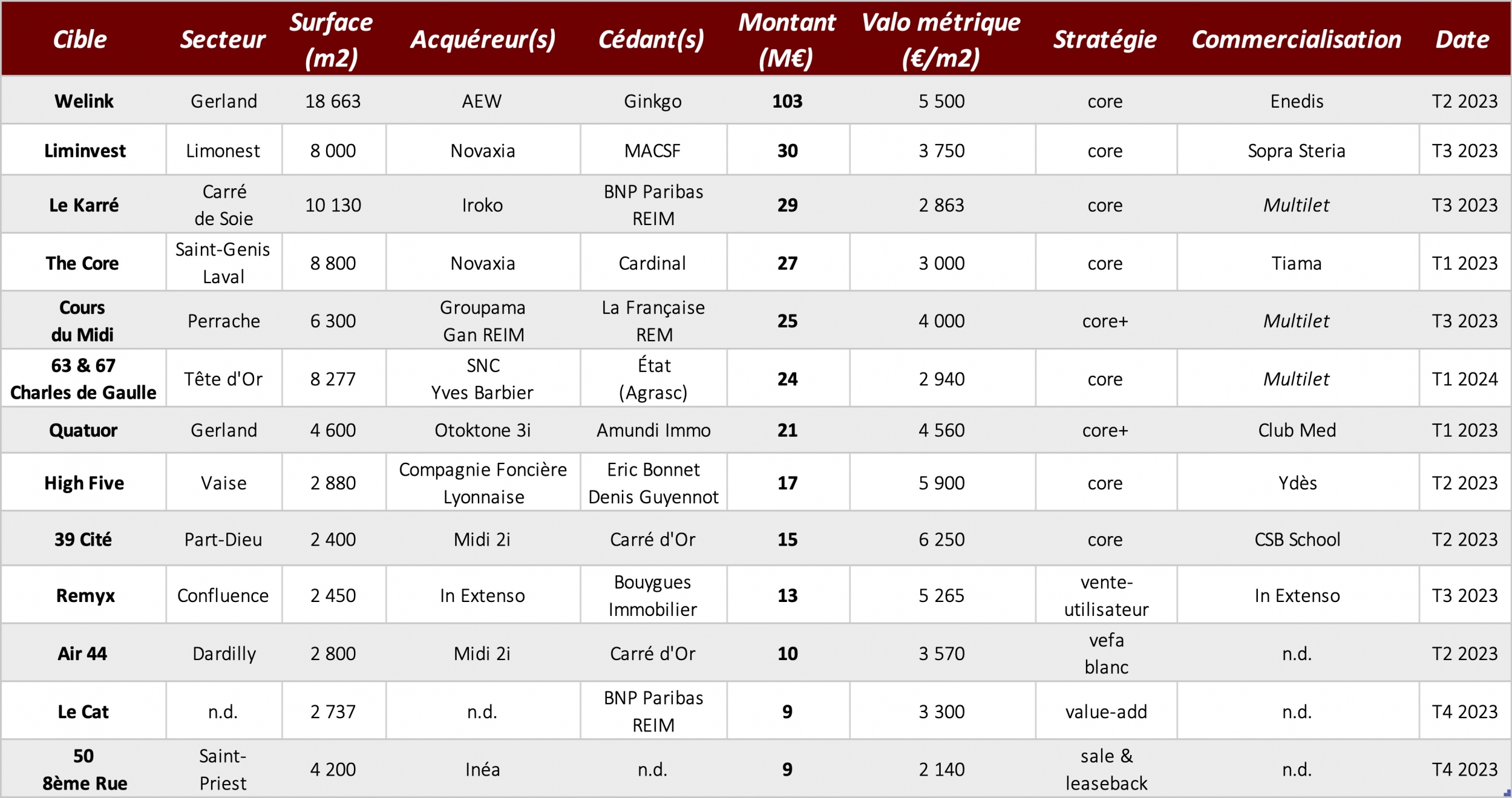Click the Liminvest cell
Image resolution: width=1512 pixels, height=798 pixels.
(x=83, y=151)
